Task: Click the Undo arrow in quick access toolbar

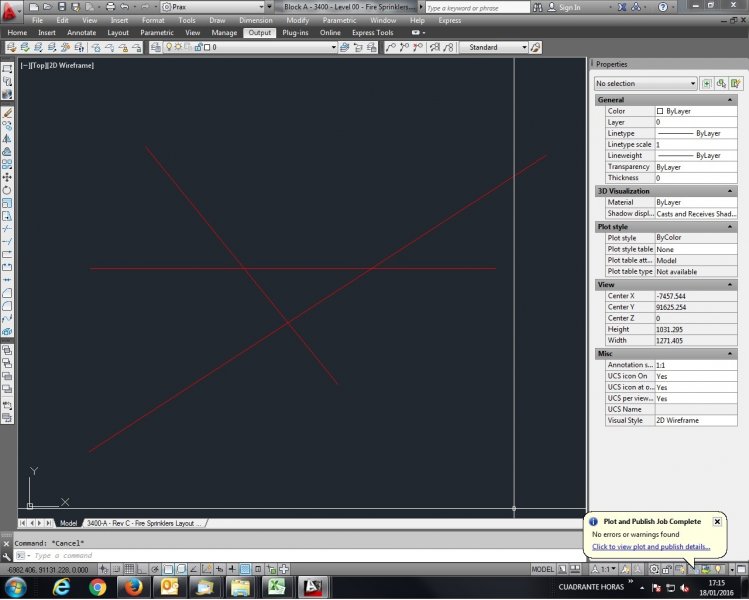Action: (x=125, y=7)
